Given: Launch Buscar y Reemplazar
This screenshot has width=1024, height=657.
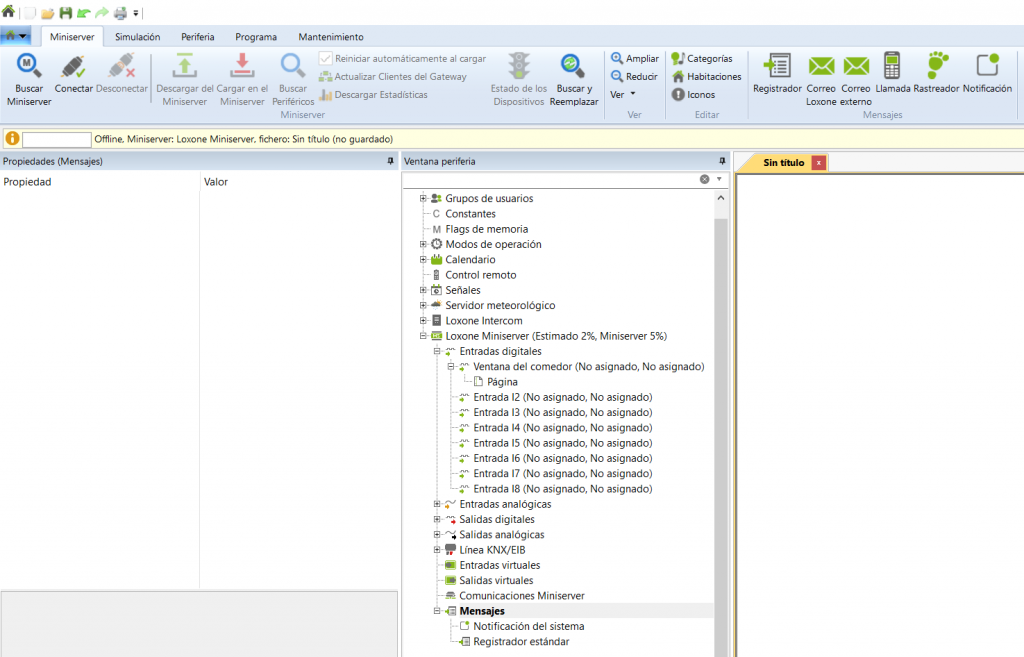Looking at the screenshot, I should (x=573, y=75).
